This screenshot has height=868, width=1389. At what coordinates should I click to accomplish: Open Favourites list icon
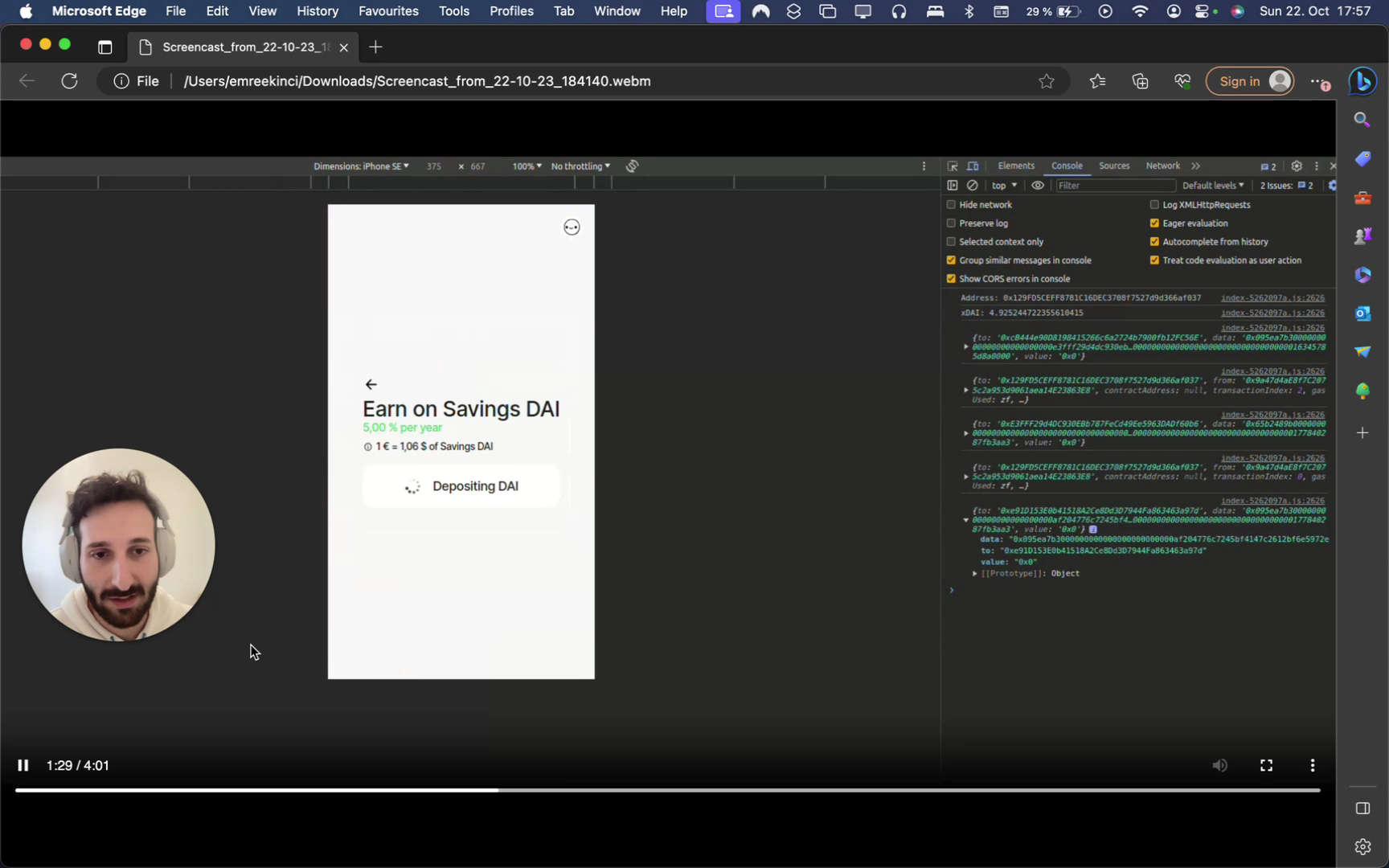coord(1097,81)
